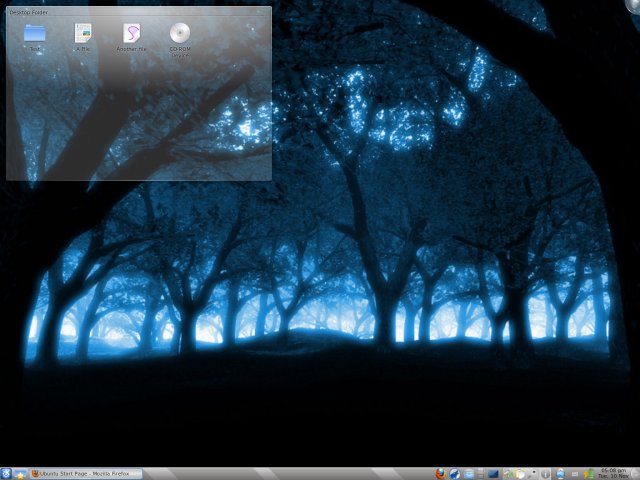Screen dimensions: 640x480
Task: Open the Plasma desktop cashew top-right
Action: coord(634,6)
